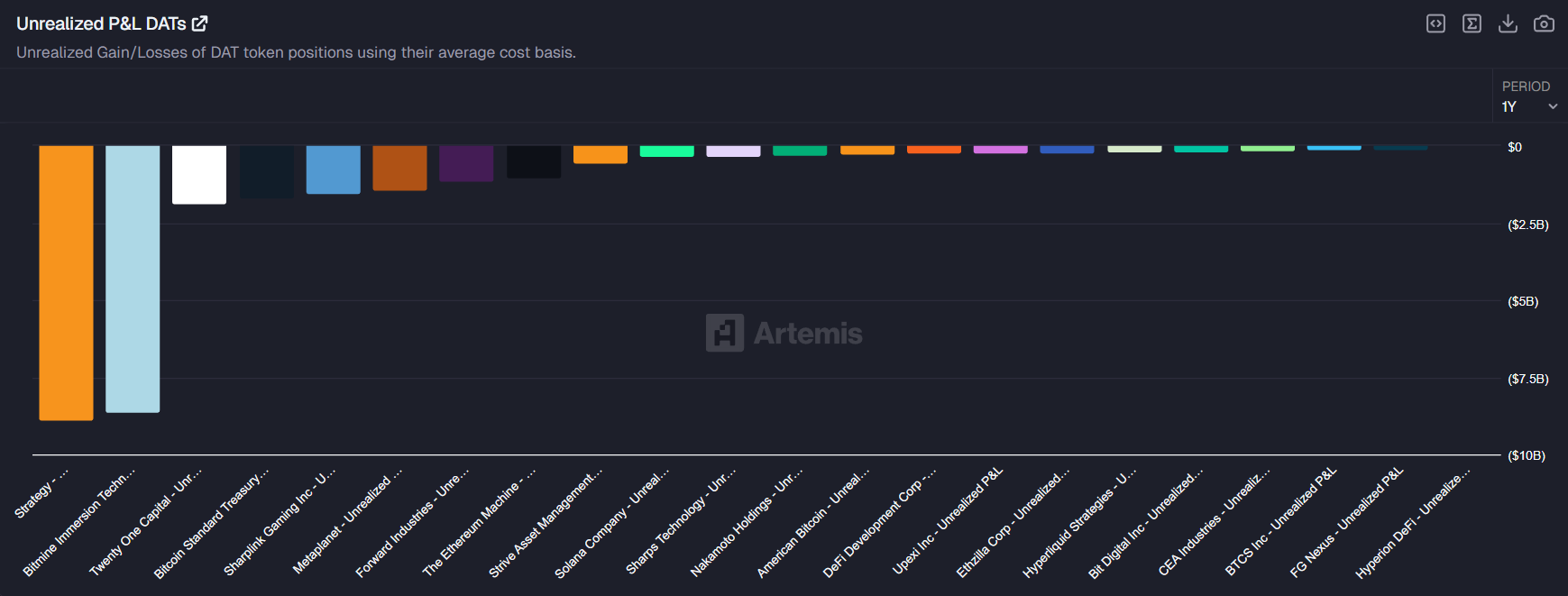Click the Strategy x-axis label

coord(41,494)
